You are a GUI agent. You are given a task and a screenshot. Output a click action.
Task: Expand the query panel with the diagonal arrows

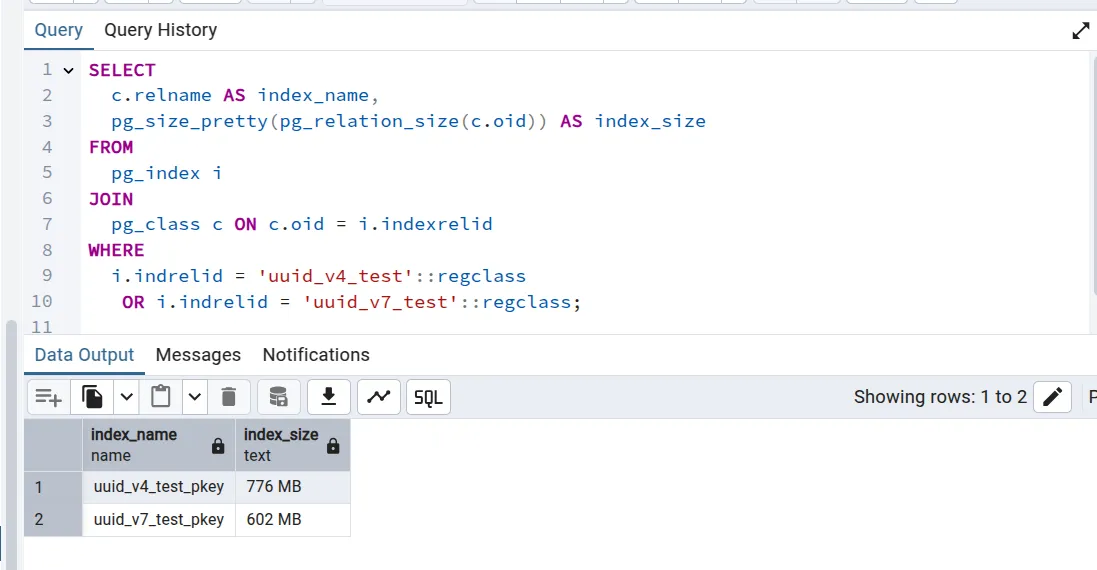[x=1081, y=31]
